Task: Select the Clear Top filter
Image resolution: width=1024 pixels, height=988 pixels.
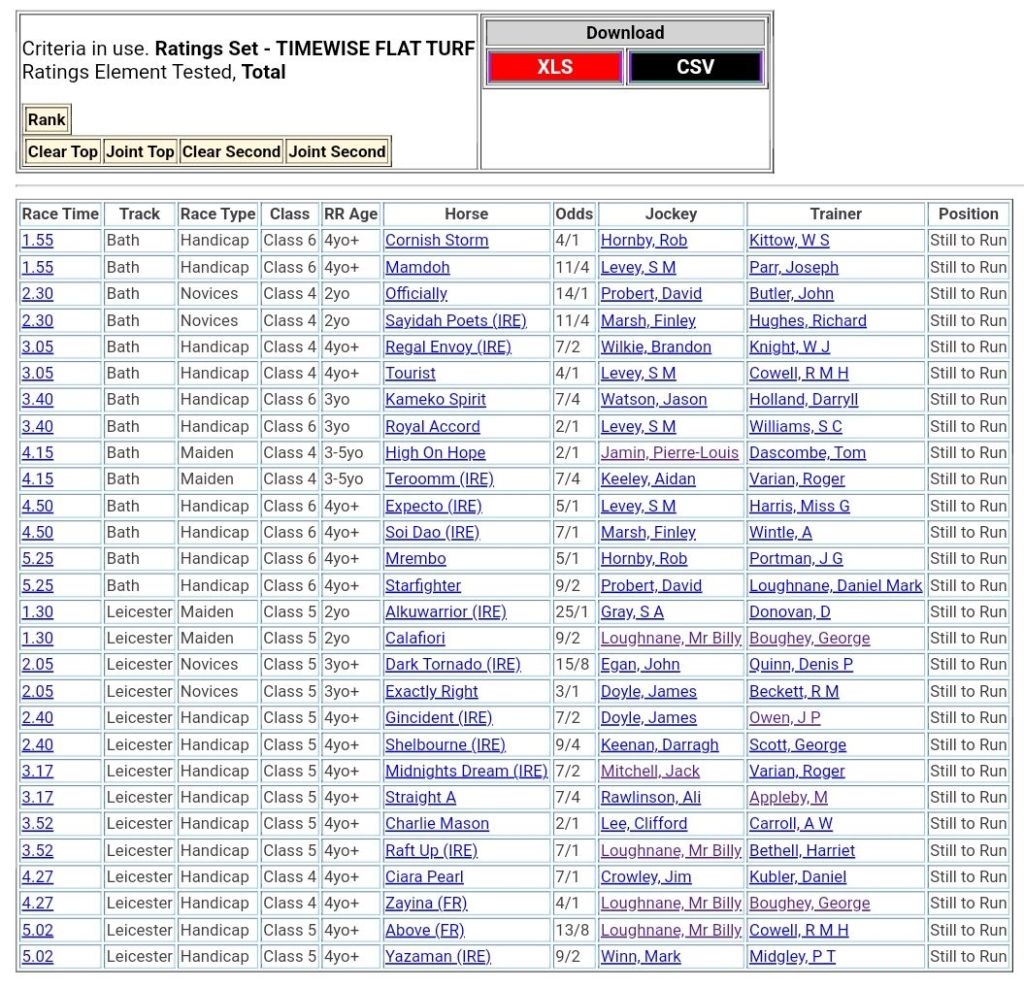Action: point(62,152)
